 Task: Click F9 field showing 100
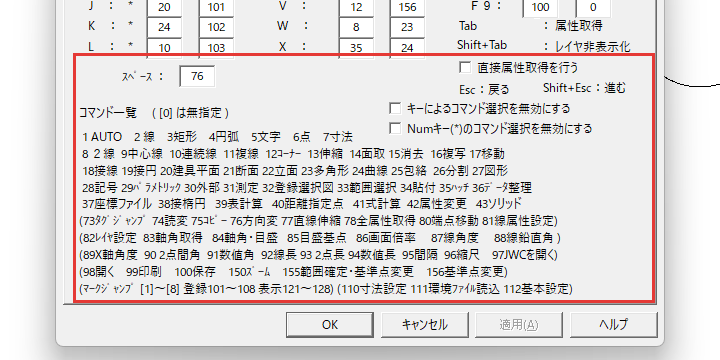pyautogui.click(x=540, y=7)
